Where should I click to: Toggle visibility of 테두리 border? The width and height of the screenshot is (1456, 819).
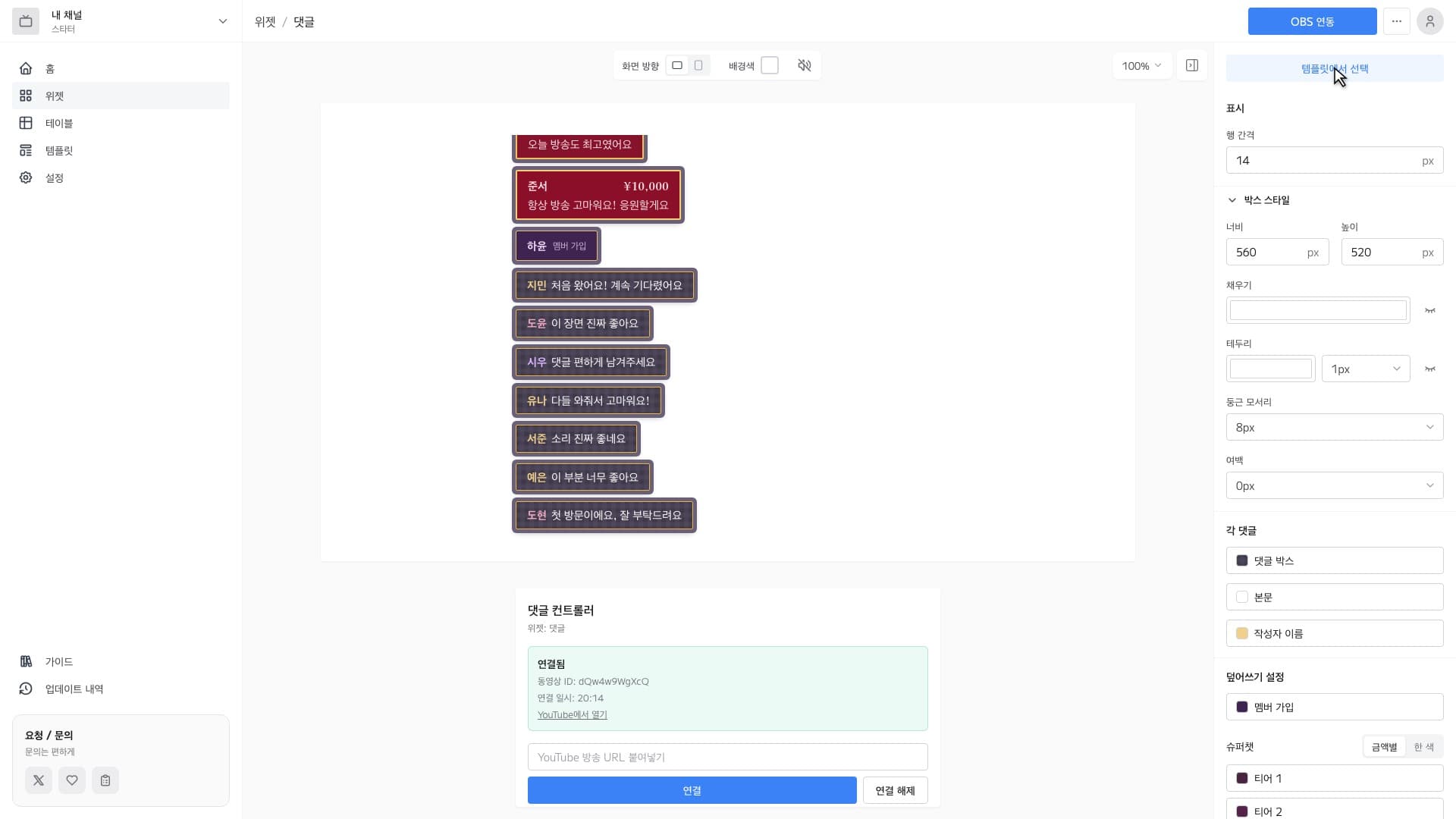pyautogui.click(x=1430, y=369)
